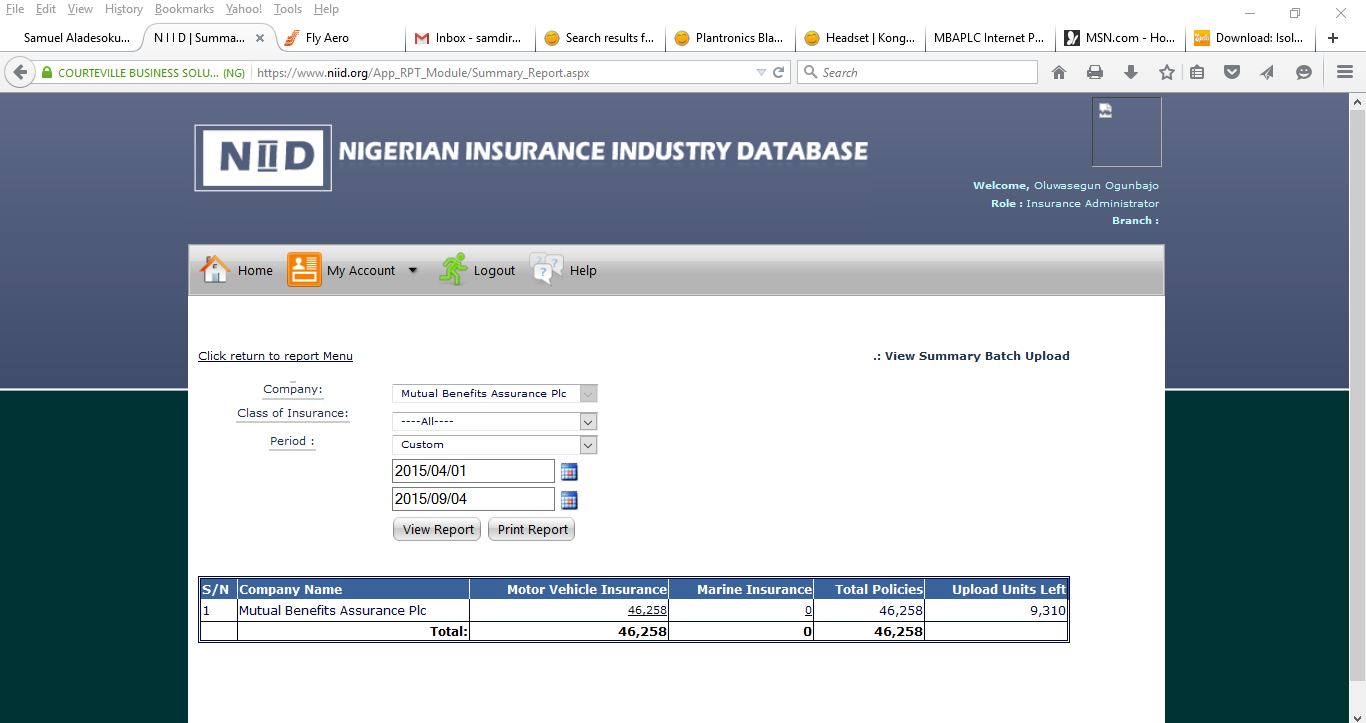Open calendar picker for start date 2015/04/01
This screenshot has height=723, width=1366.
[569, 472]
